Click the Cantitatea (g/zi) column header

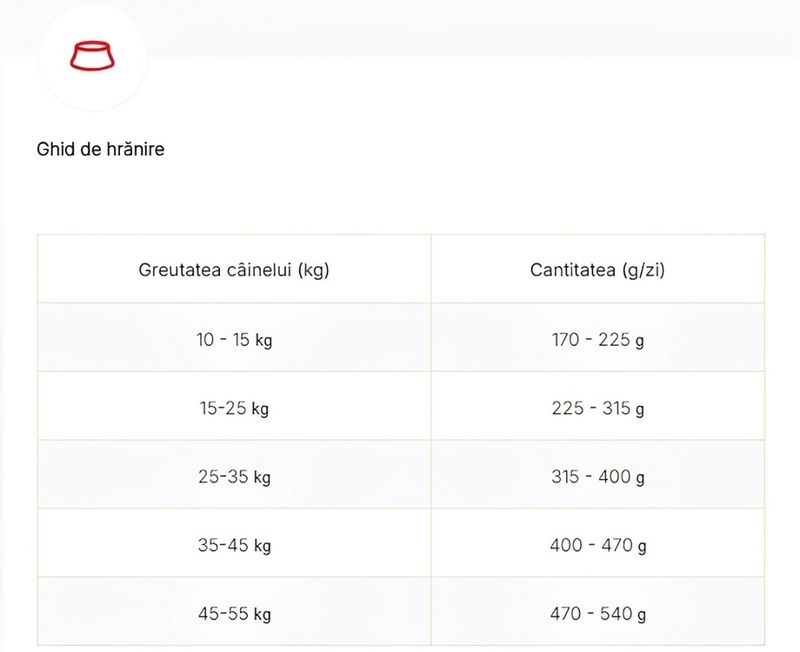(597, 269)
